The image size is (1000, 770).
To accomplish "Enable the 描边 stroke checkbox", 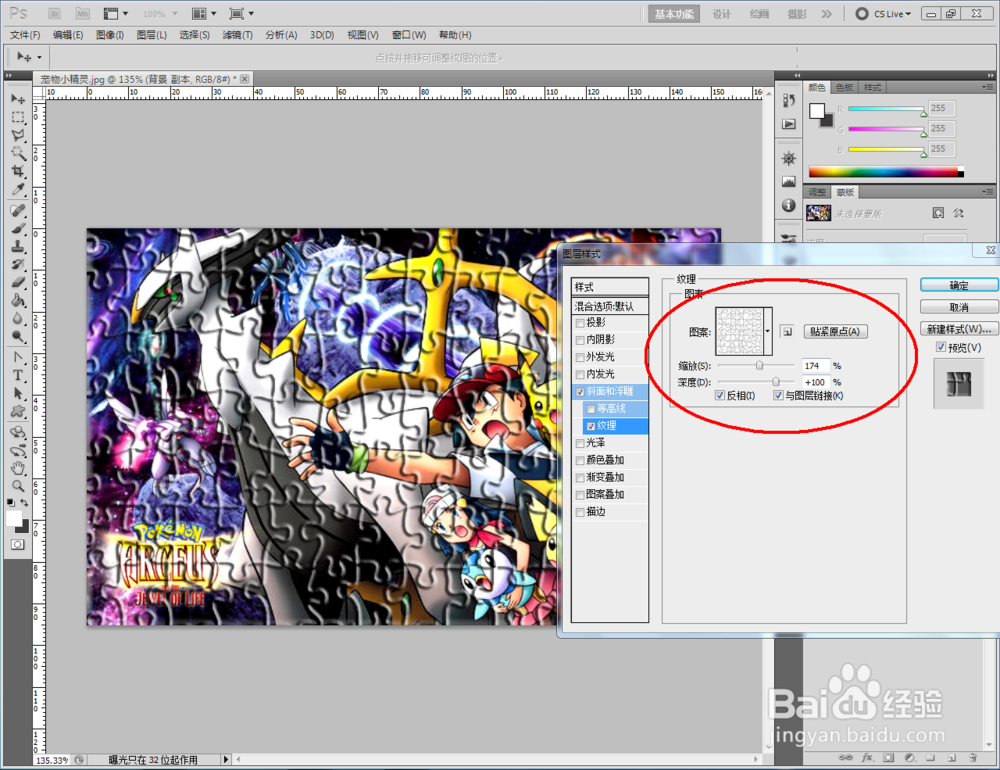I will click(x=580, y=512).
